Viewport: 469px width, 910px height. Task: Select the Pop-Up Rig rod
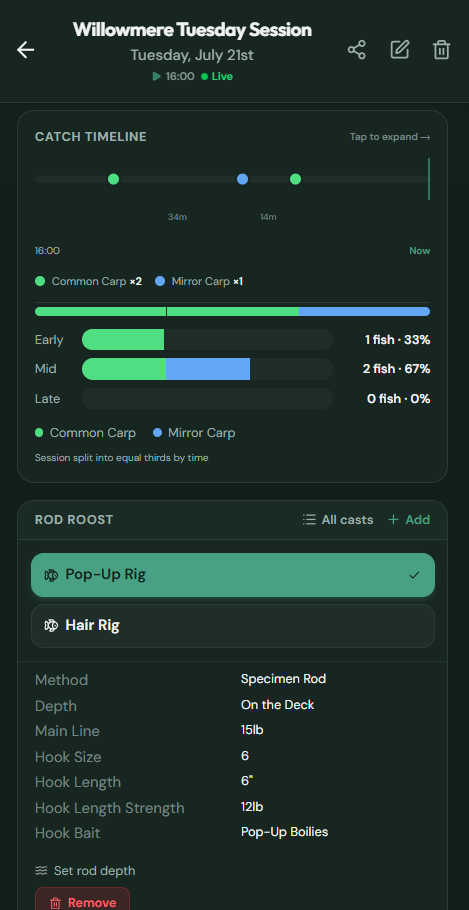tap(233, 575)
